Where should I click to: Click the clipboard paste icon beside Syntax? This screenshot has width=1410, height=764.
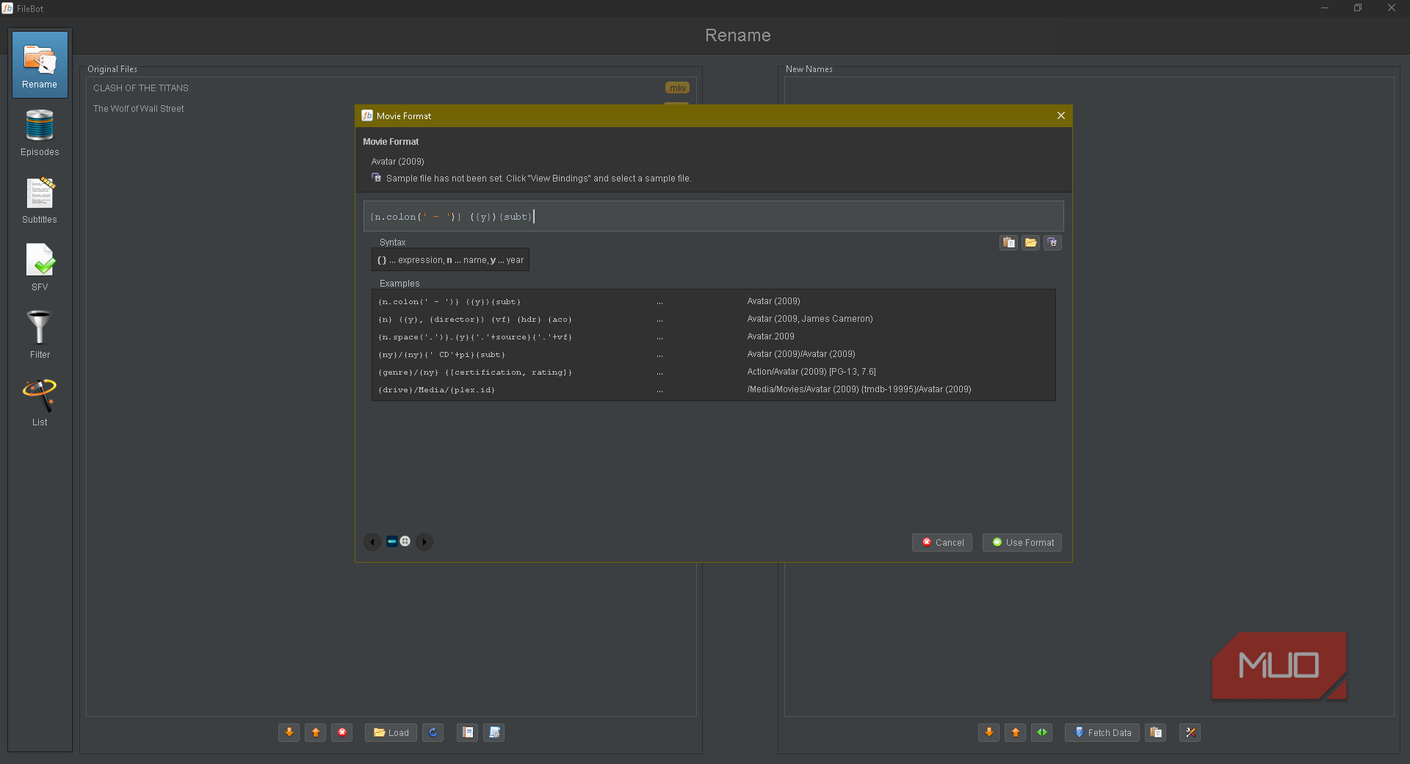tap(1008, 243)
